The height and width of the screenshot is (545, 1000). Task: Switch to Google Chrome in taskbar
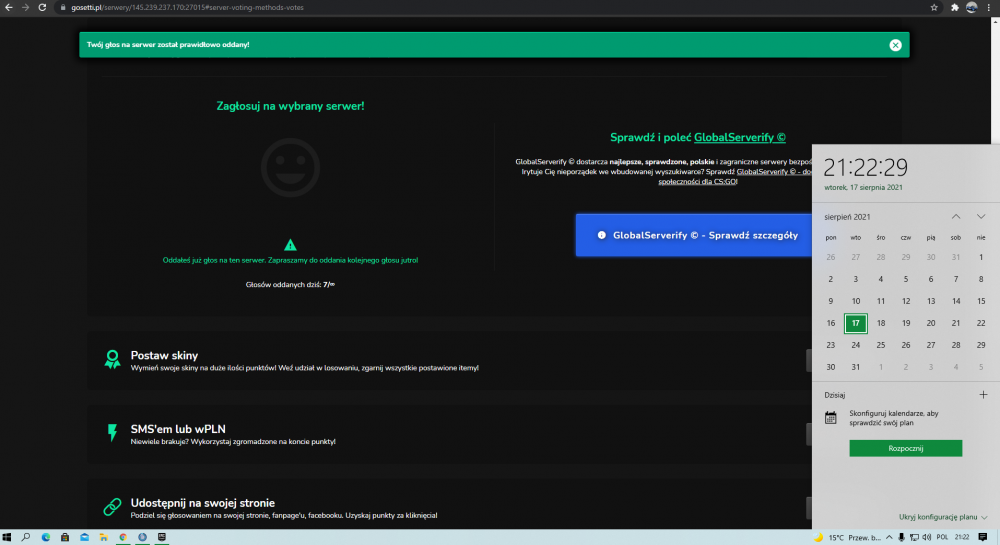[x=123, y=537]
